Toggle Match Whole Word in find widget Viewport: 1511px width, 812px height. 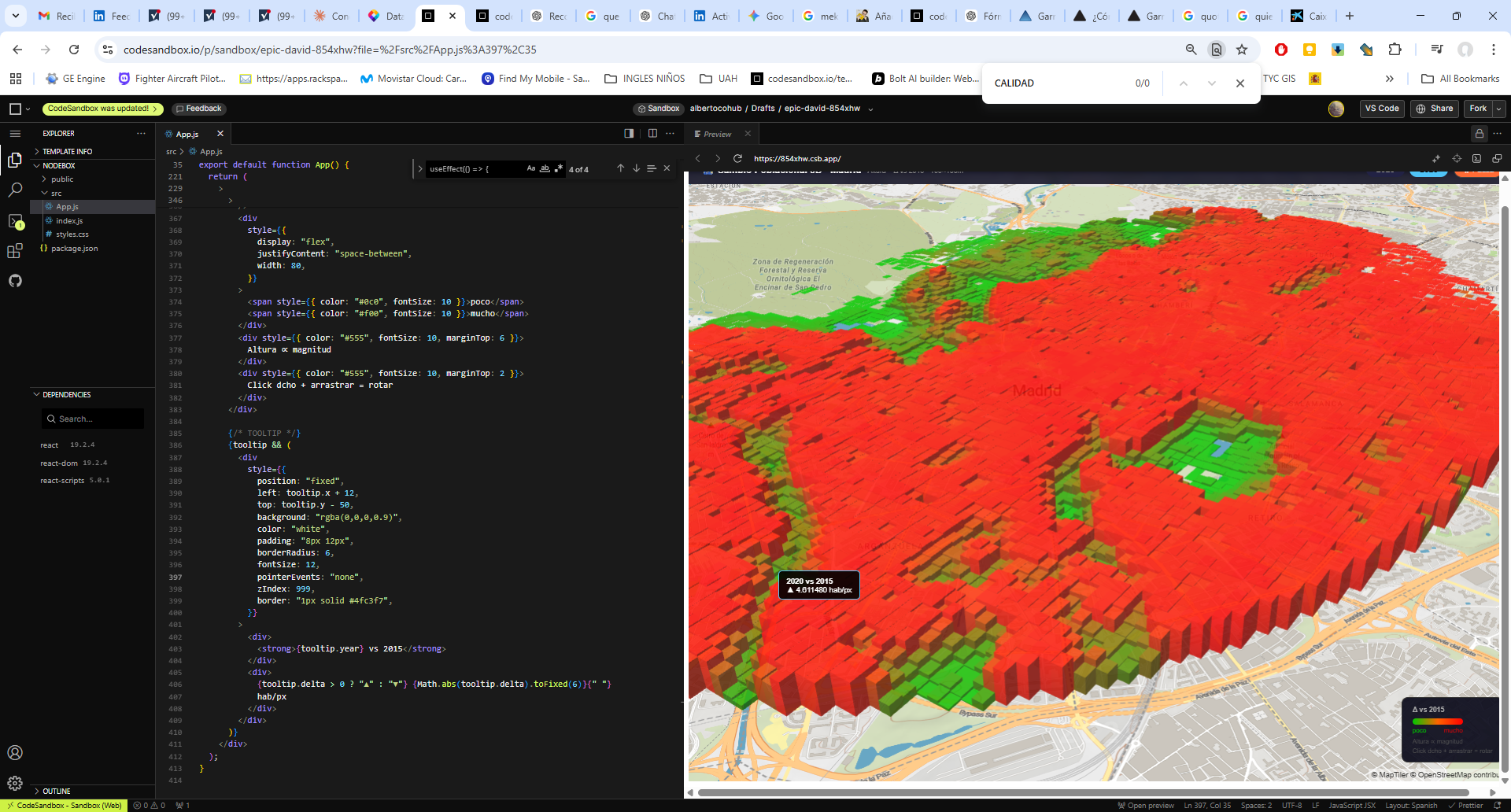pos(545,168)
